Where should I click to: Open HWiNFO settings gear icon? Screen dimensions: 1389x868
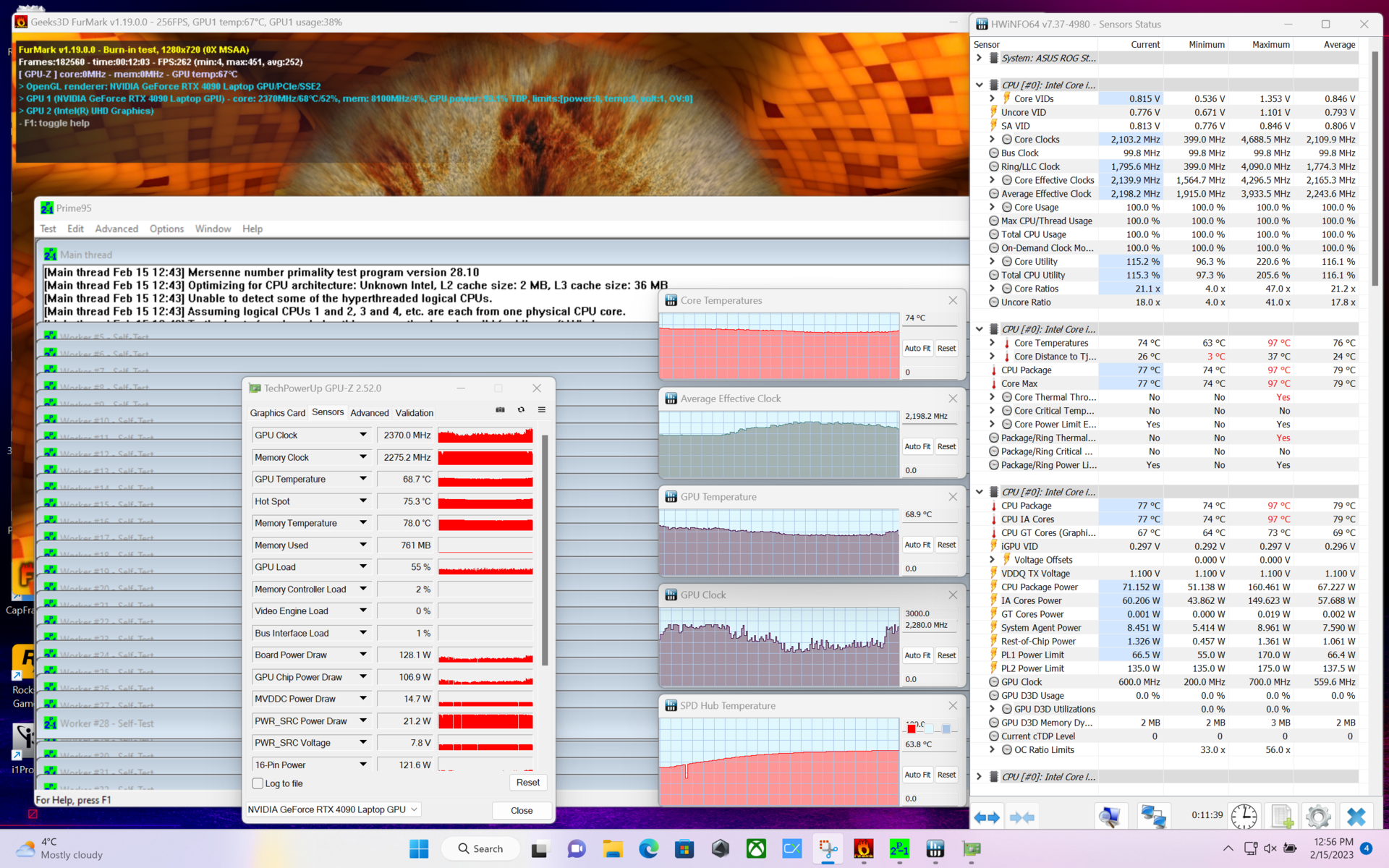[x=1318, y=817]
